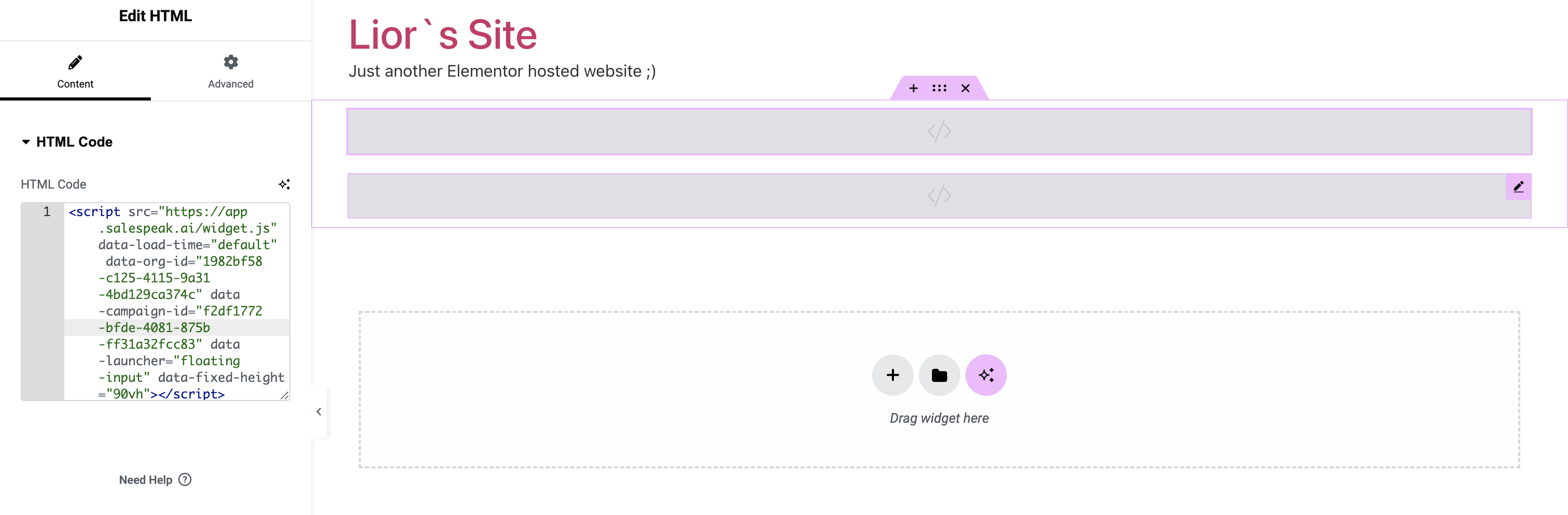Image resolution: width=1568 pixels, height=515 pixels.
Task: Click the AI sparkle icon beside HTML Code
Action: point(284,184)
